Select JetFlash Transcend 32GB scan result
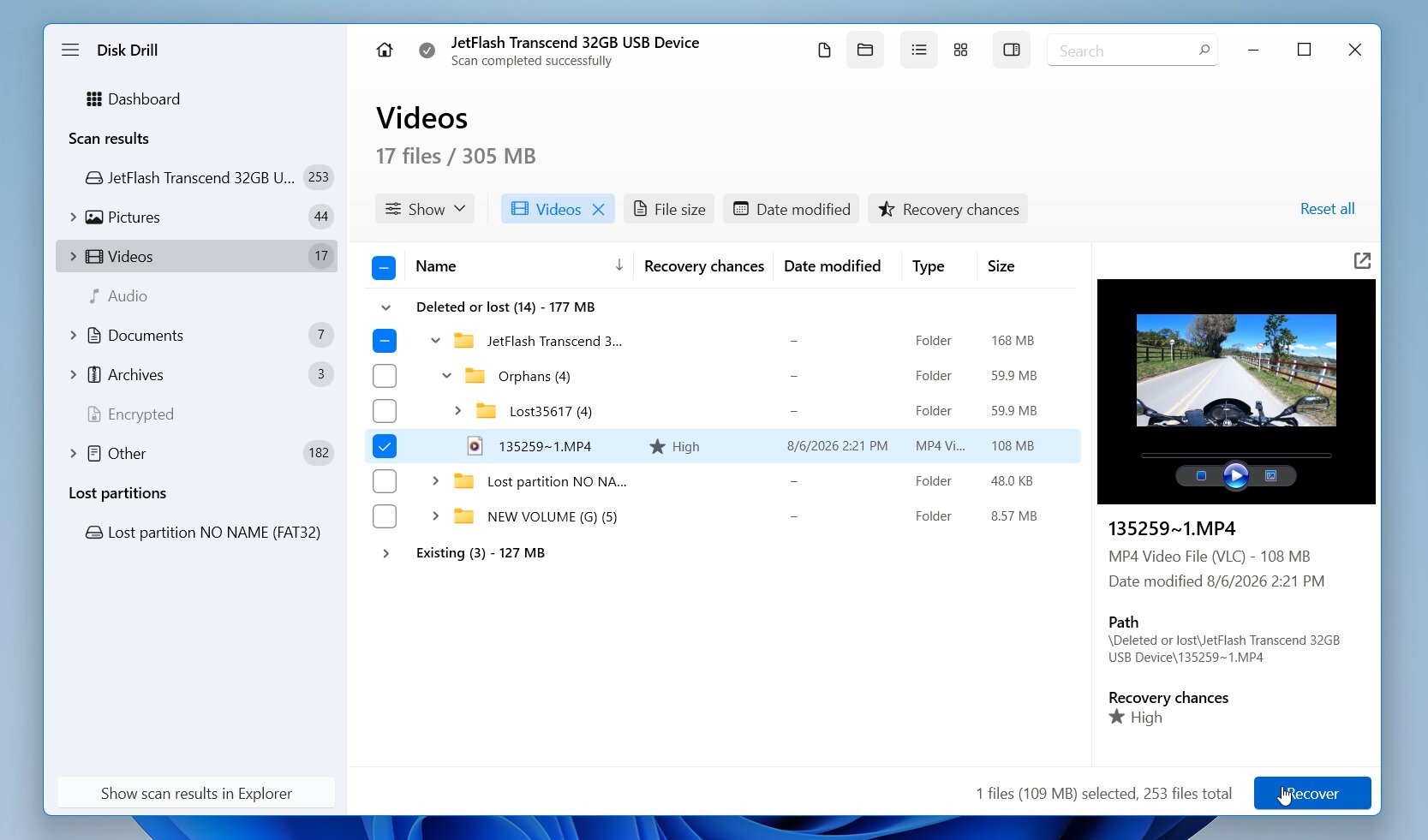 (196, 177)
